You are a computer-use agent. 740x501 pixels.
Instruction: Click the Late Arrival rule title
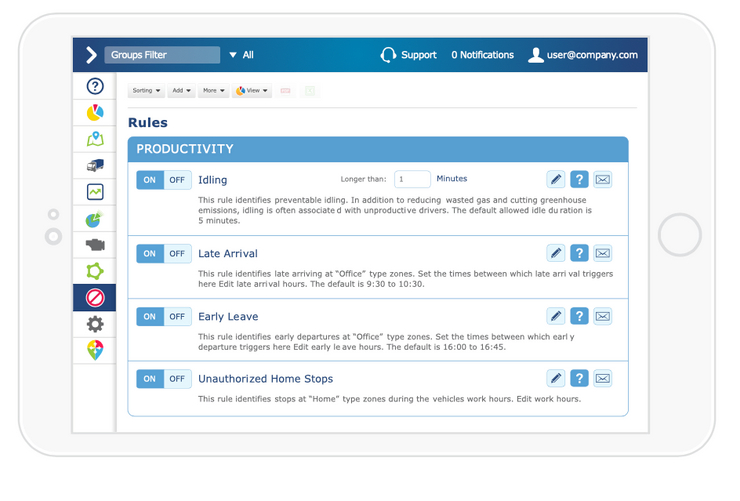coord(228,253)
